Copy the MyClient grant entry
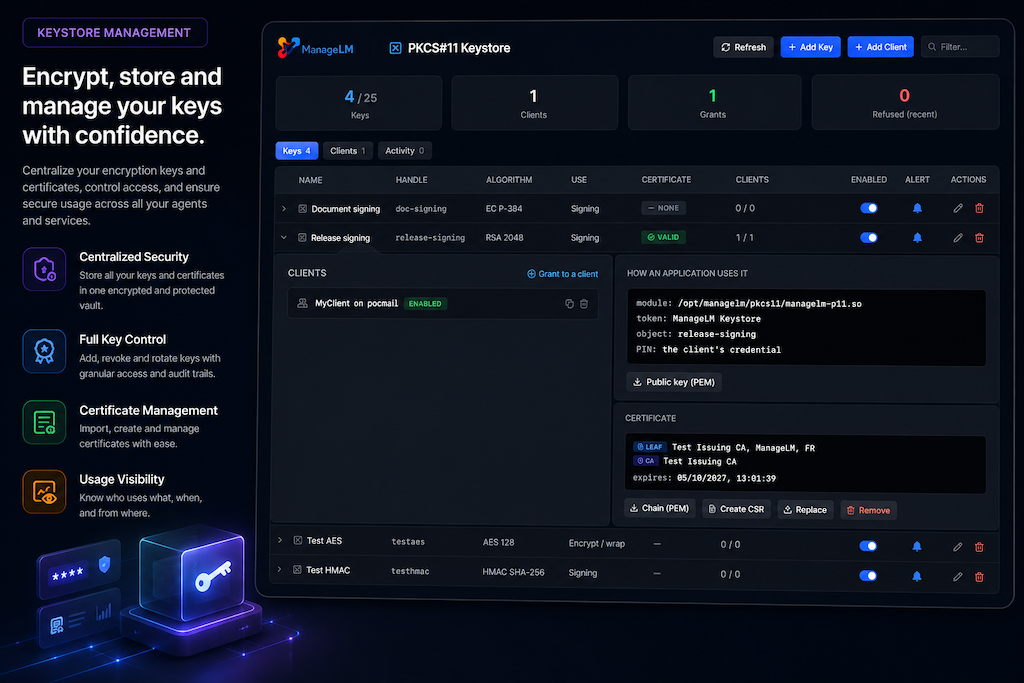The height and width of the screenshot is (683, 1024). [569, 304]
